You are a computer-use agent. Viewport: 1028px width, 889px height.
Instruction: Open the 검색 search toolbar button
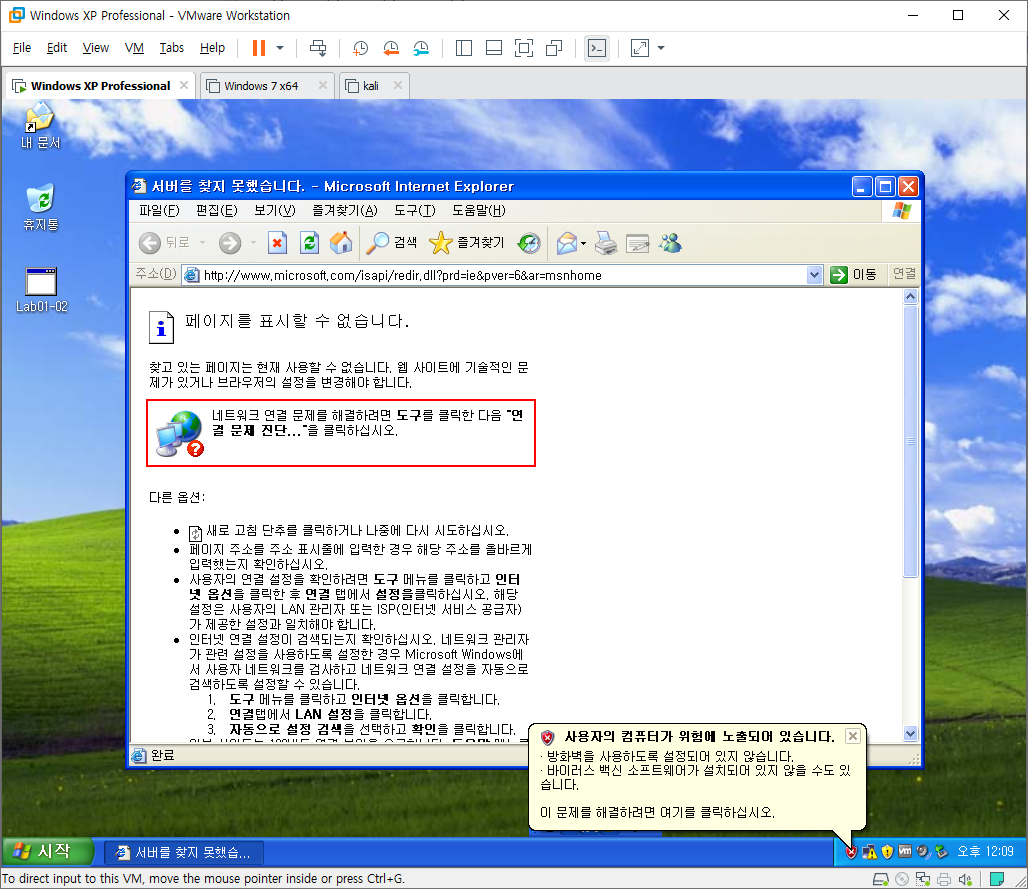click(x=391, y=243)
